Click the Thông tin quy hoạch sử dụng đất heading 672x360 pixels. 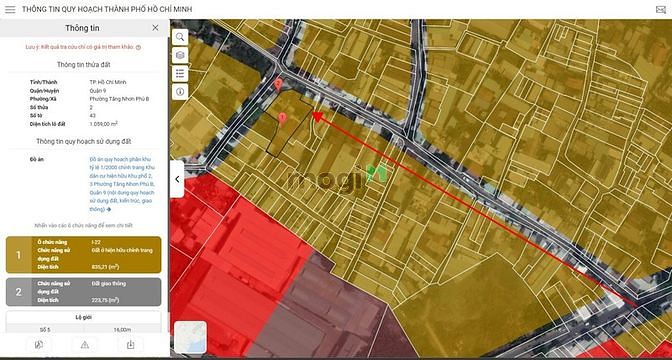pyautogui.click(x=84, y=141)
